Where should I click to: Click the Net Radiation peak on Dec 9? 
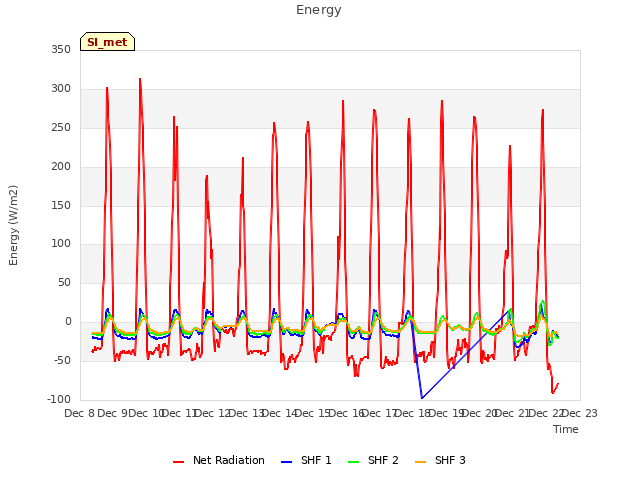tap(107, 87)
